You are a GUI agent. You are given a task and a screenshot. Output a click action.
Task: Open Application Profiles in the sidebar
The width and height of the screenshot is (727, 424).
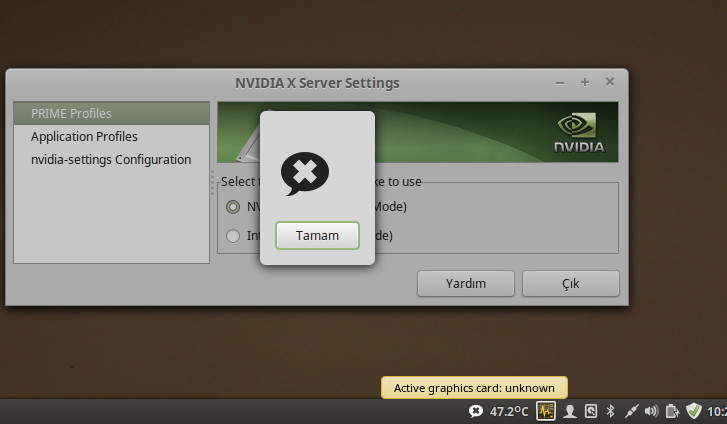(x=111, y=136)
